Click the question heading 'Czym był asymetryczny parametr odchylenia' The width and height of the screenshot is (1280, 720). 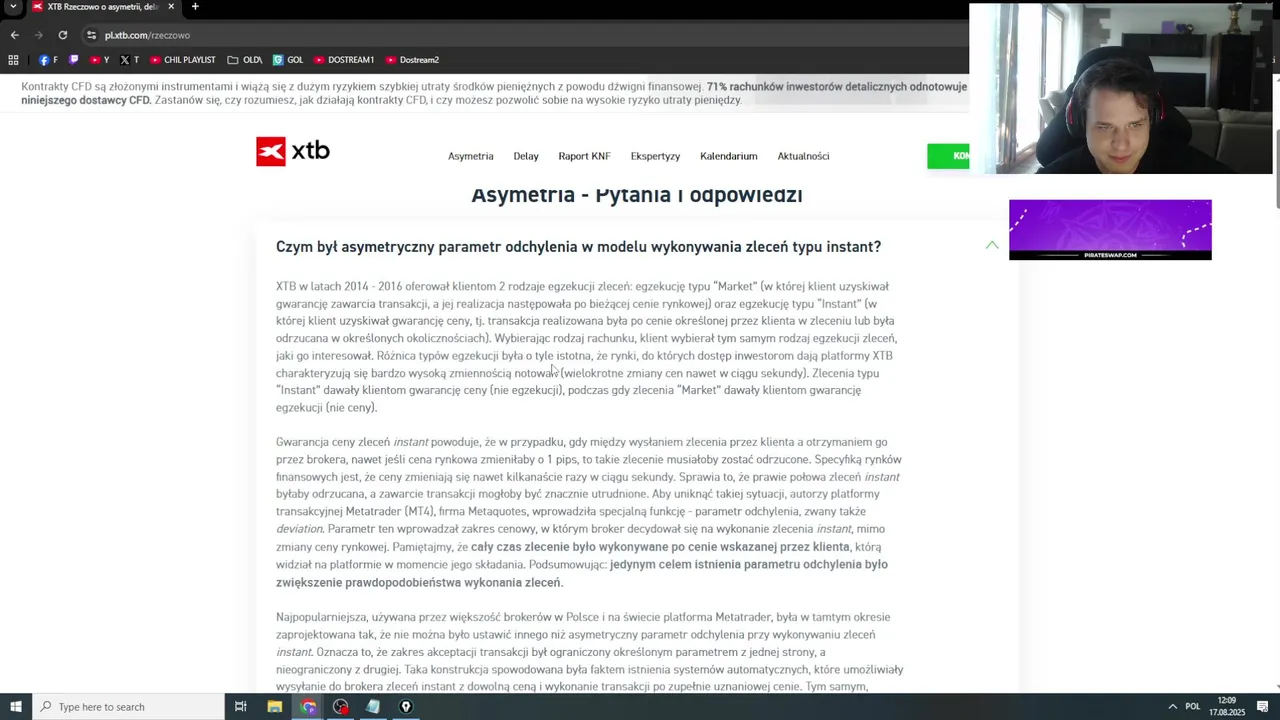click(x=578, y=247)
